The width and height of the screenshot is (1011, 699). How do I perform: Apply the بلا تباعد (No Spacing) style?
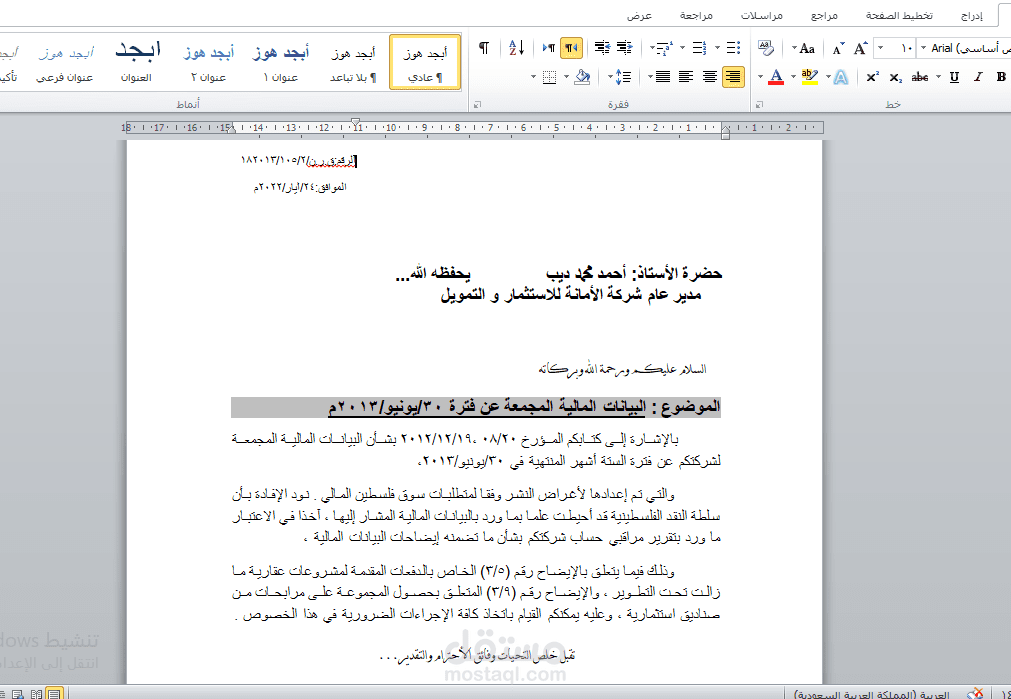coord(353,63)
